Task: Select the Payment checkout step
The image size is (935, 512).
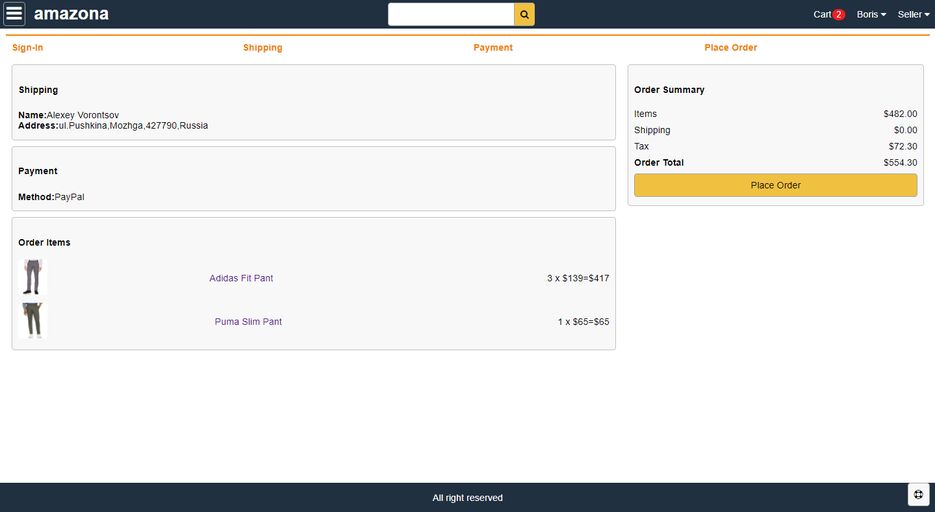Action: point(493,48)
